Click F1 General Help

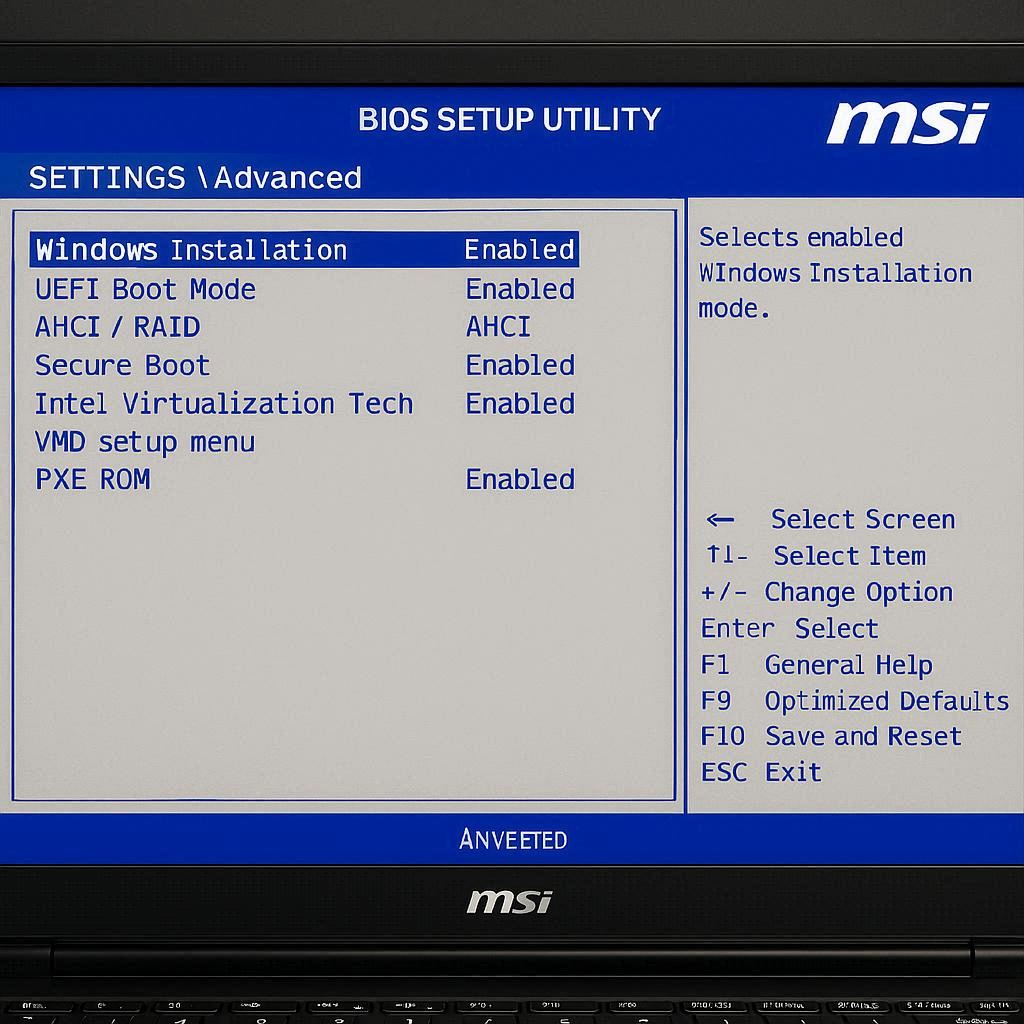[x=816, y=665]
